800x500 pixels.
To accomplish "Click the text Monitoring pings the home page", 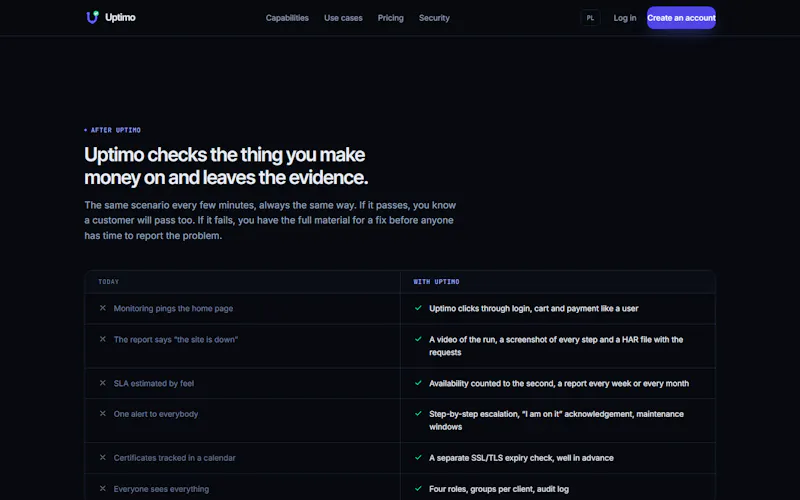I will pos(173,309).
